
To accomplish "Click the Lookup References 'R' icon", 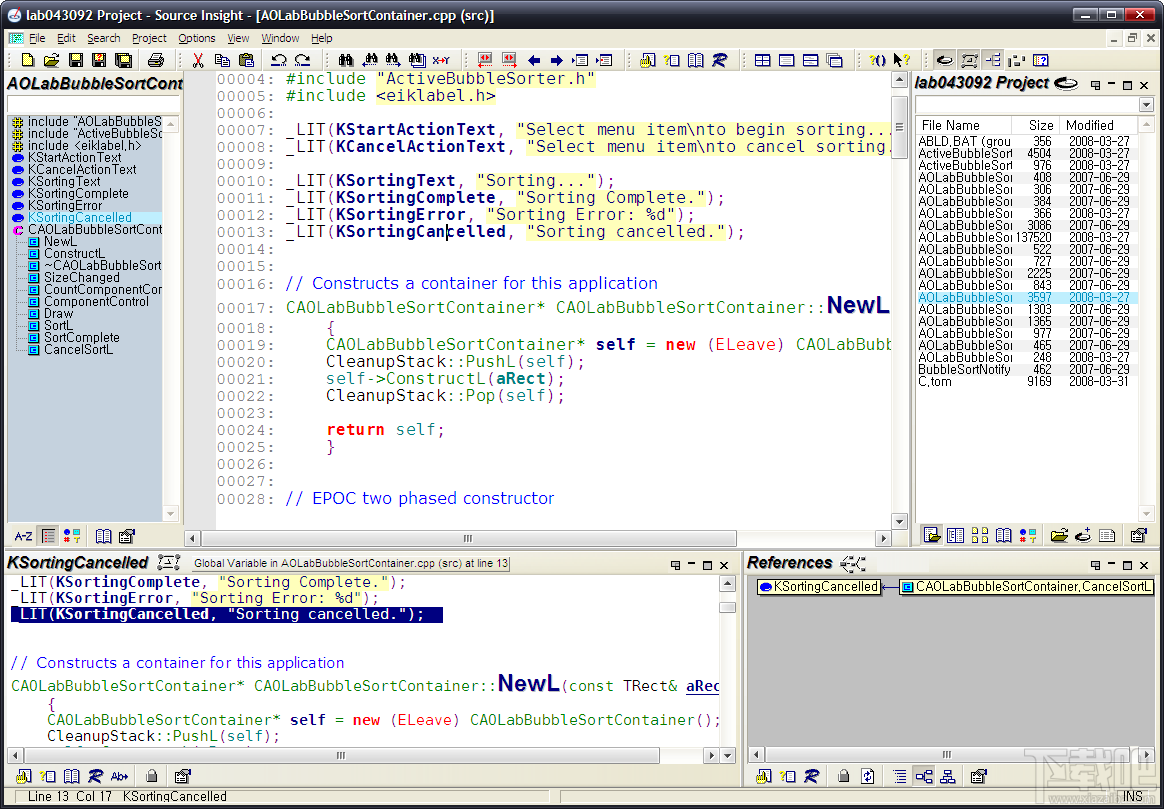I will [721, 60].
